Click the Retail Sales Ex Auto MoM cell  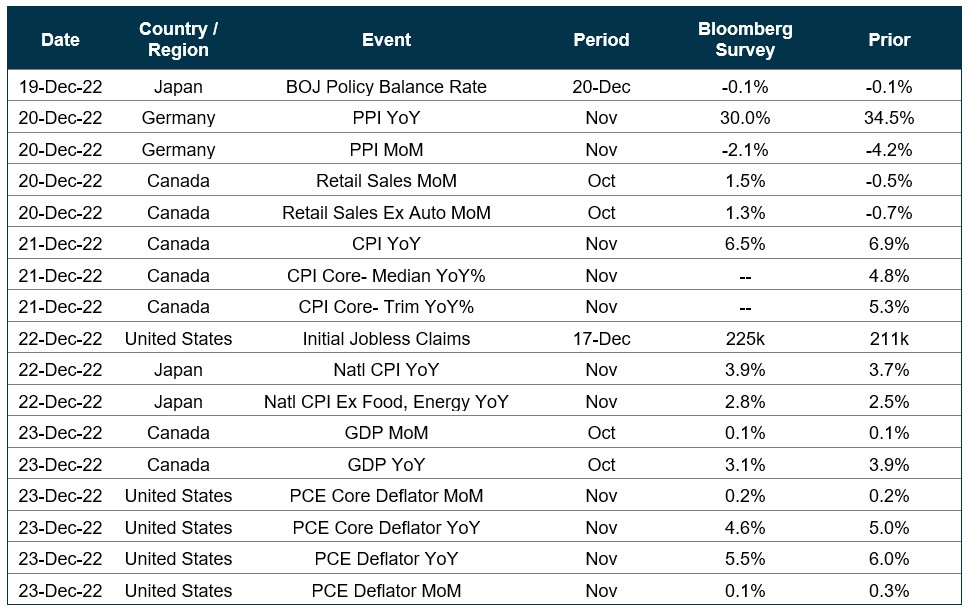(x=386, y=213)
